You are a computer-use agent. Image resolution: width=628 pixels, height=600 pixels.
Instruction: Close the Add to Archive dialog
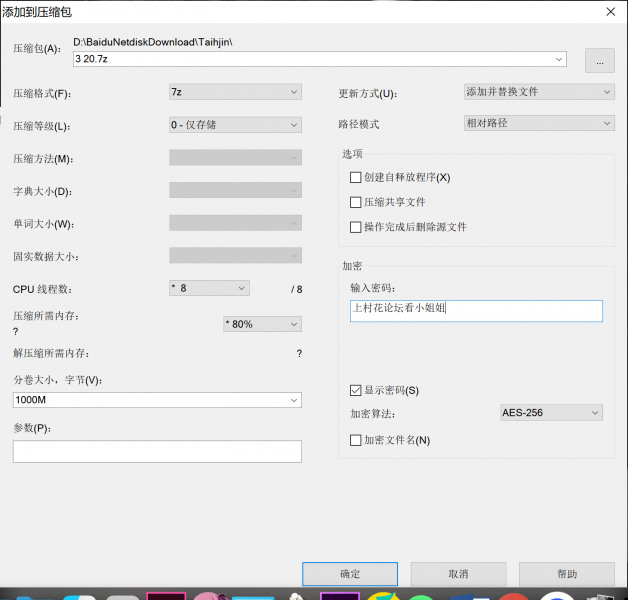tap(610, 11)
